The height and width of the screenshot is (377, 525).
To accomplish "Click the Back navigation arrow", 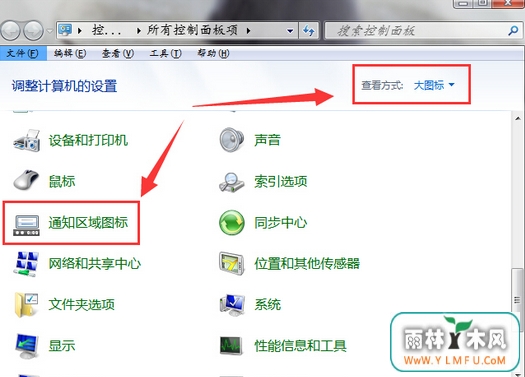I will (11, 31).
